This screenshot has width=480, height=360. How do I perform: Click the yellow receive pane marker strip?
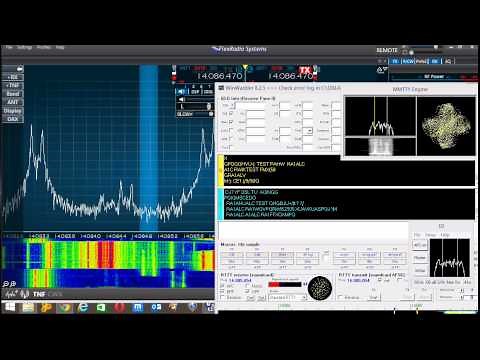click(220, 171)
